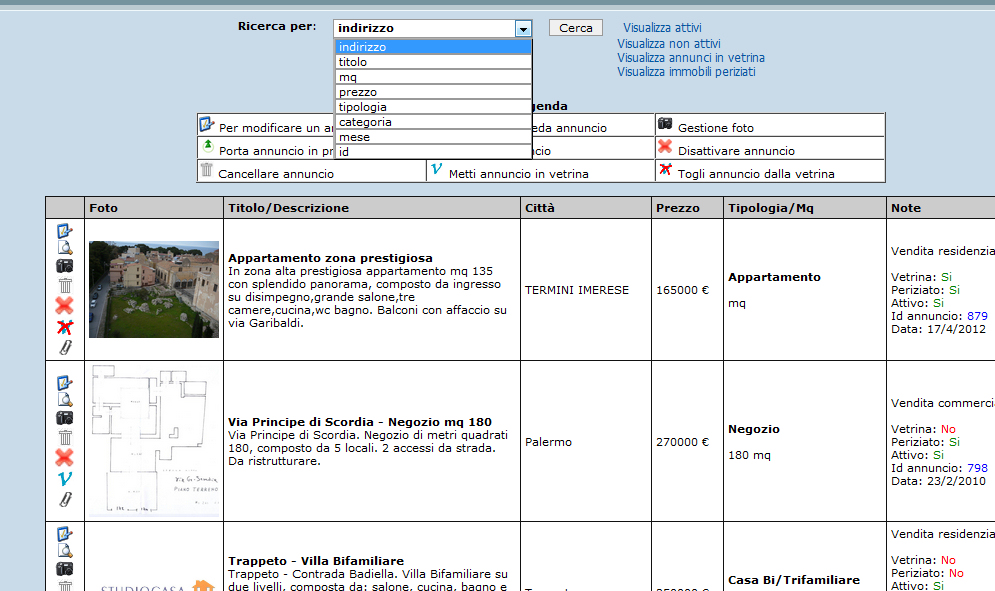The width and height of the screenshot is (995, 591).
Task: Click the icon beside Togli annuncio dalla vetrina
Action: [x=665, y=169]
